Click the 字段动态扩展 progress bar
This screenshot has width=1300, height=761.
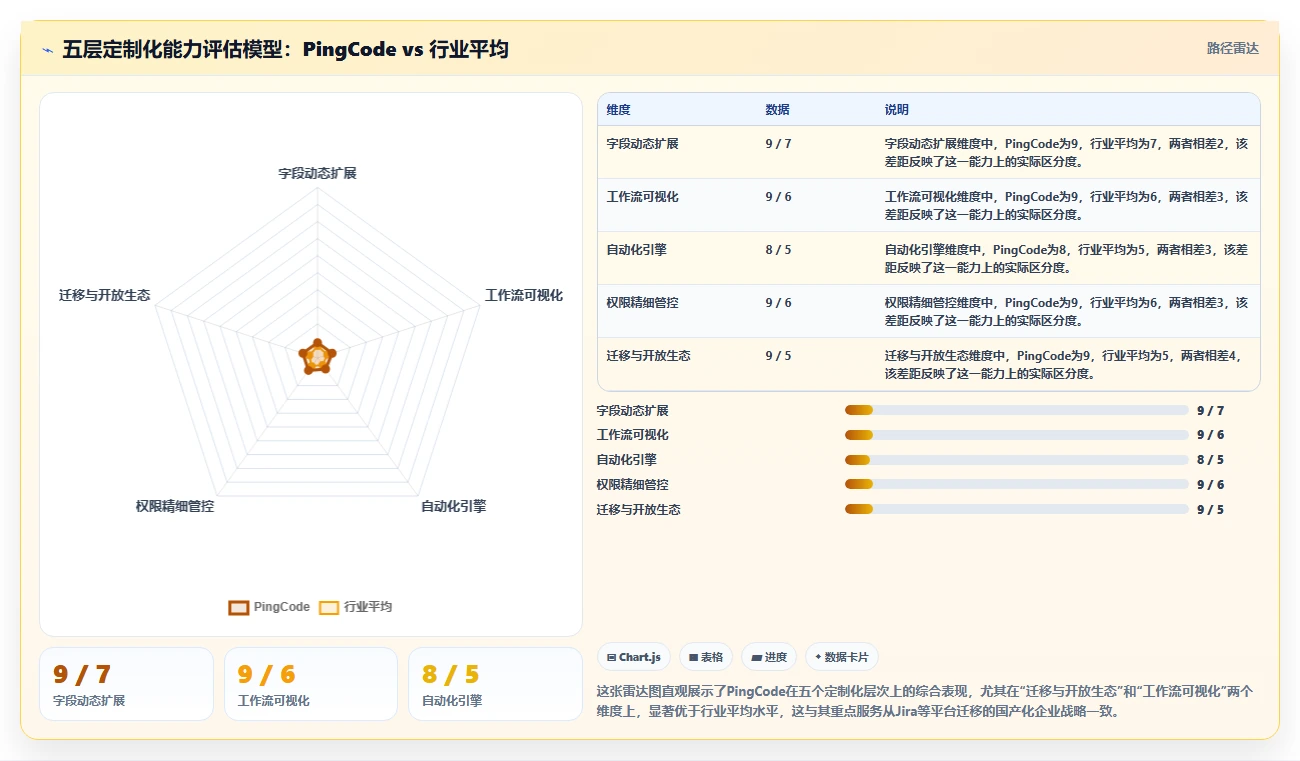click(1016, 410)
